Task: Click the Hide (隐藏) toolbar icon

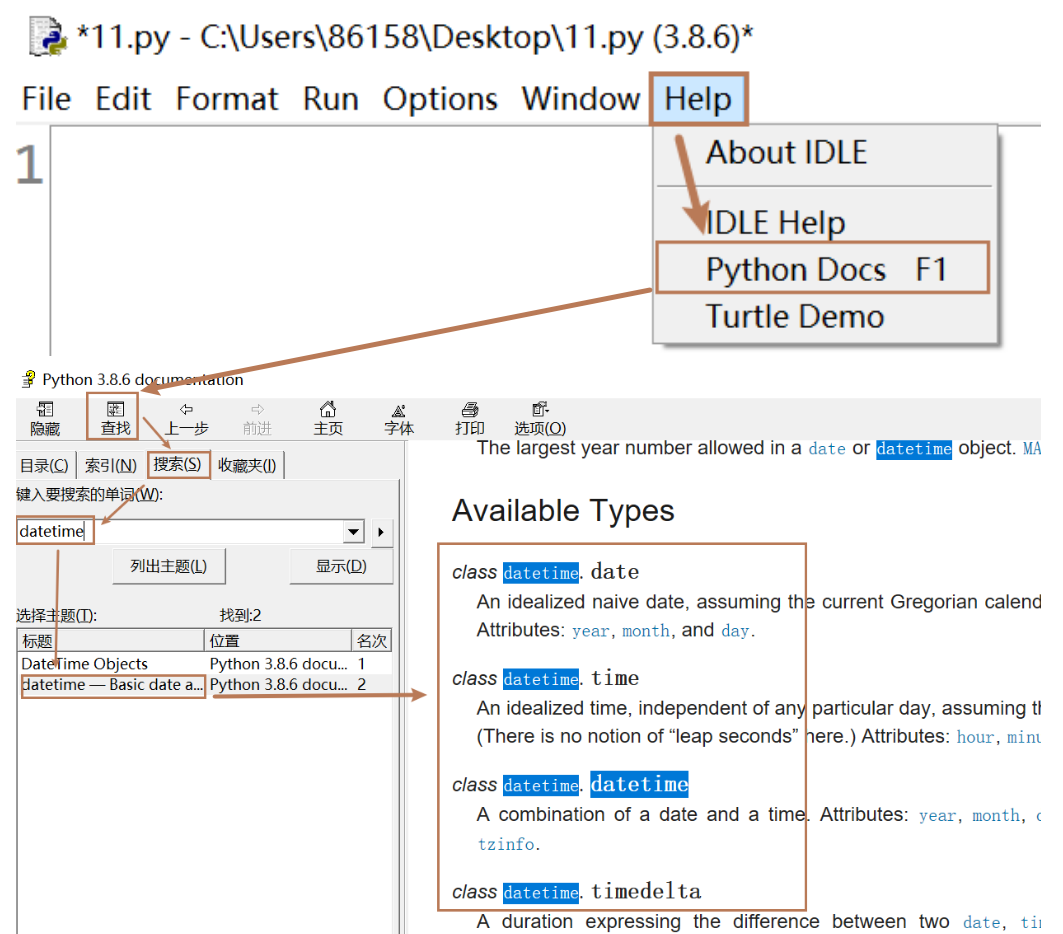Action: tap(45, 418)
